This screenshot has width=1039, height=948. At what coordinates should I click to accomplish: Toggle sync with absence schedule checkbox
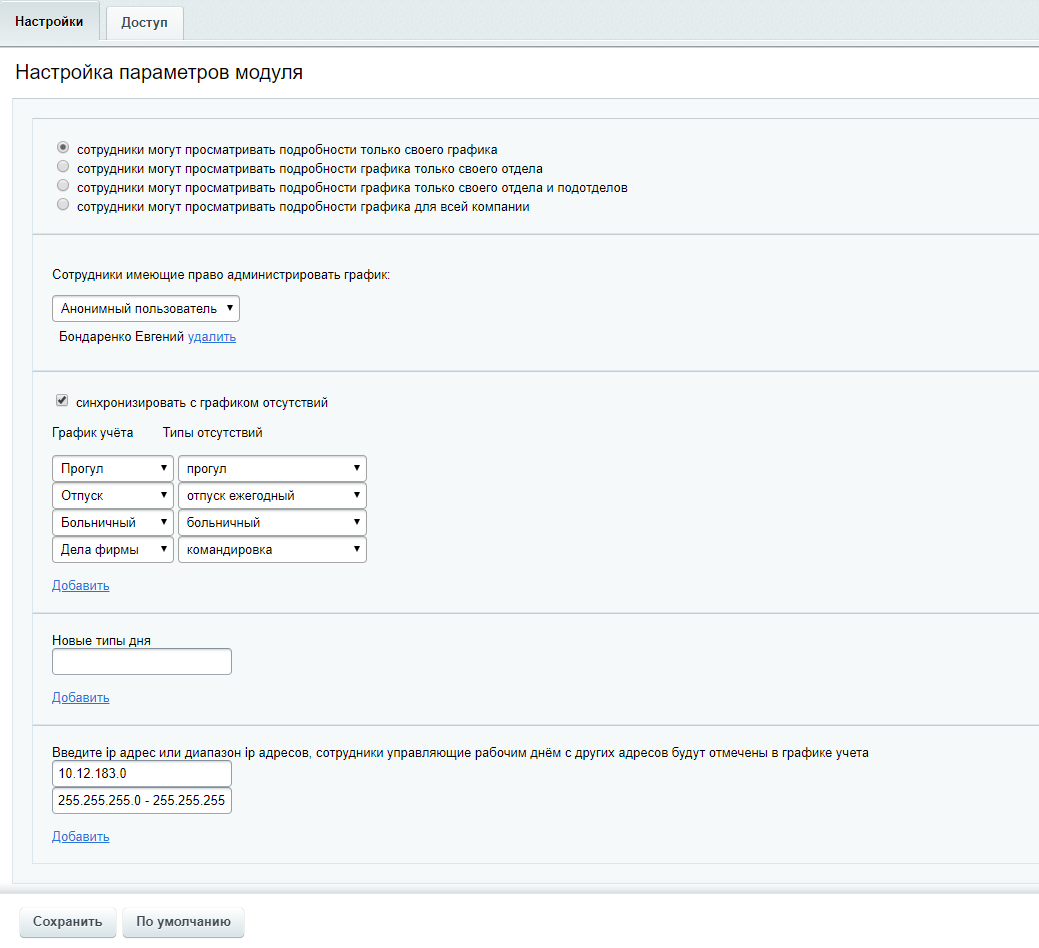coord(62,401)
